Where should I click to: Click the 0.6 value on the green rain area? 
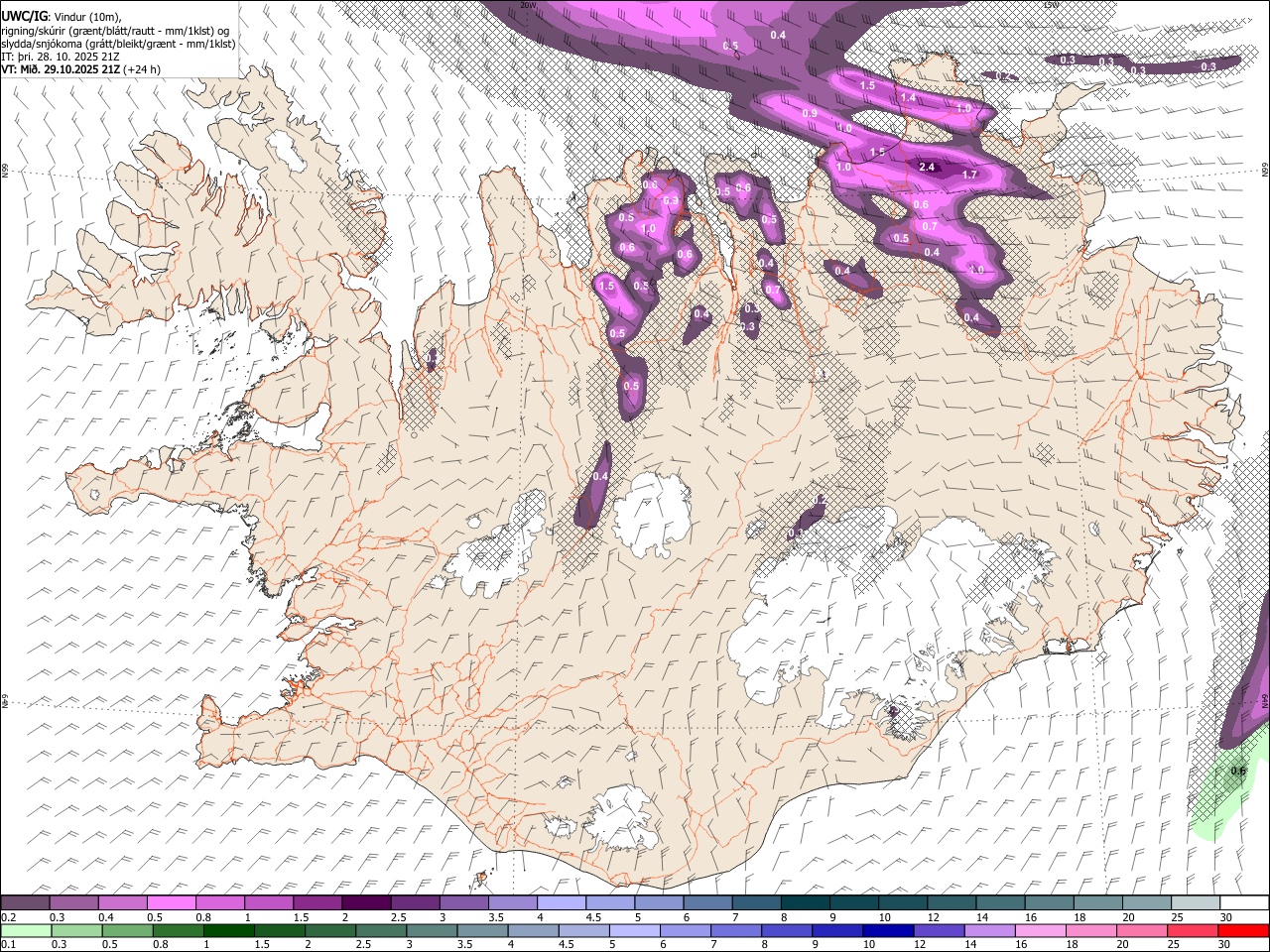click(1237, 771)
